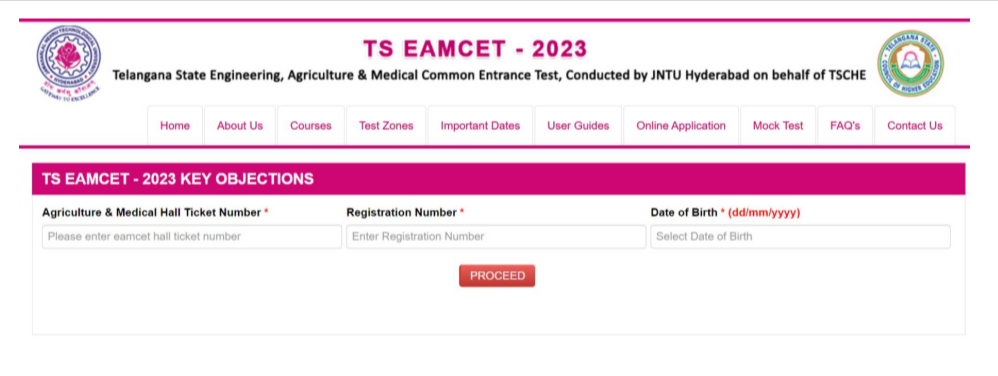Click the TS EAMCET - 2023 title heading

pyautogui.click(x=475, y=49)
